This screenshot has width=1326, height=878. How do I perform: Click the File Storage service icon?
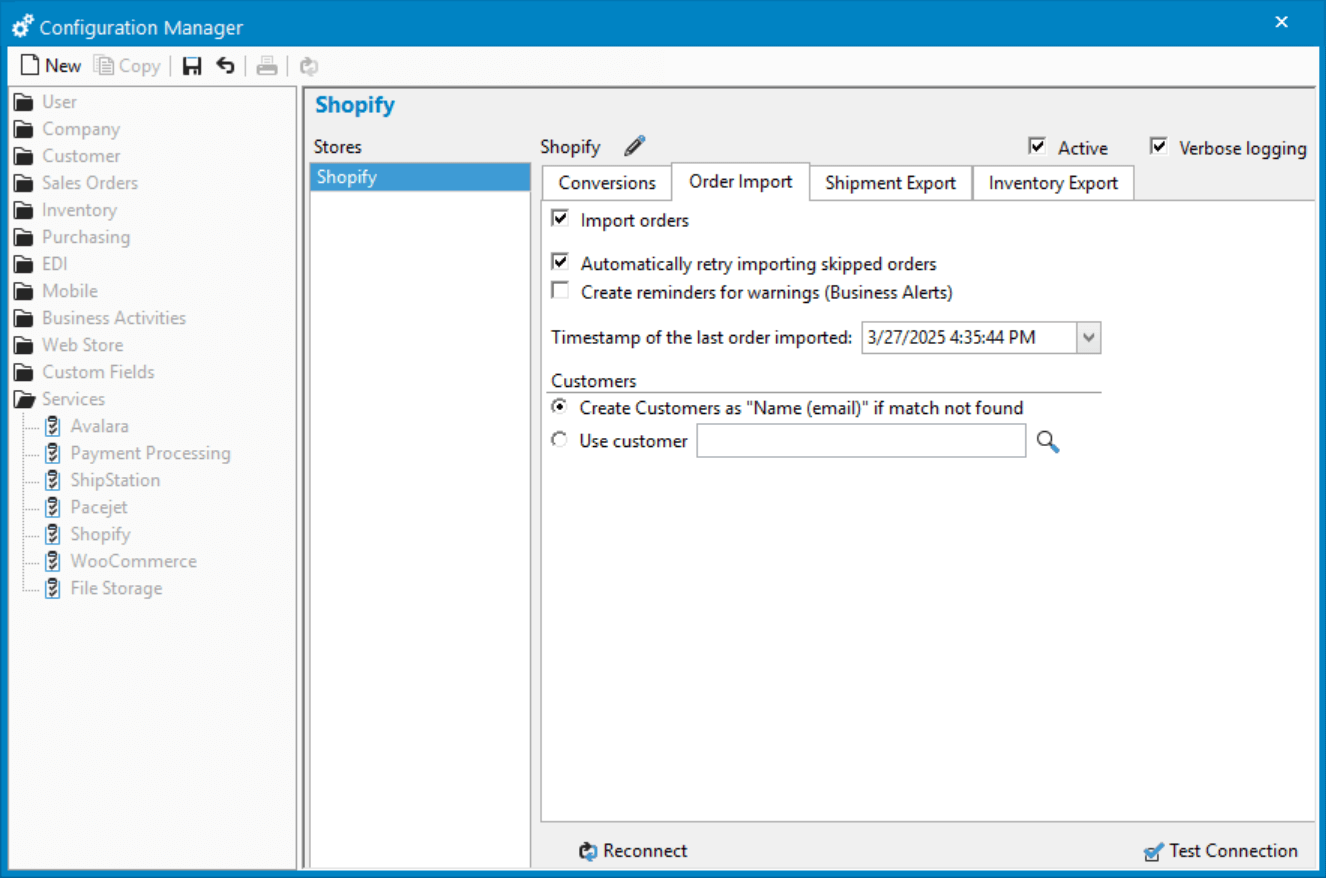[x=53, y=588]
